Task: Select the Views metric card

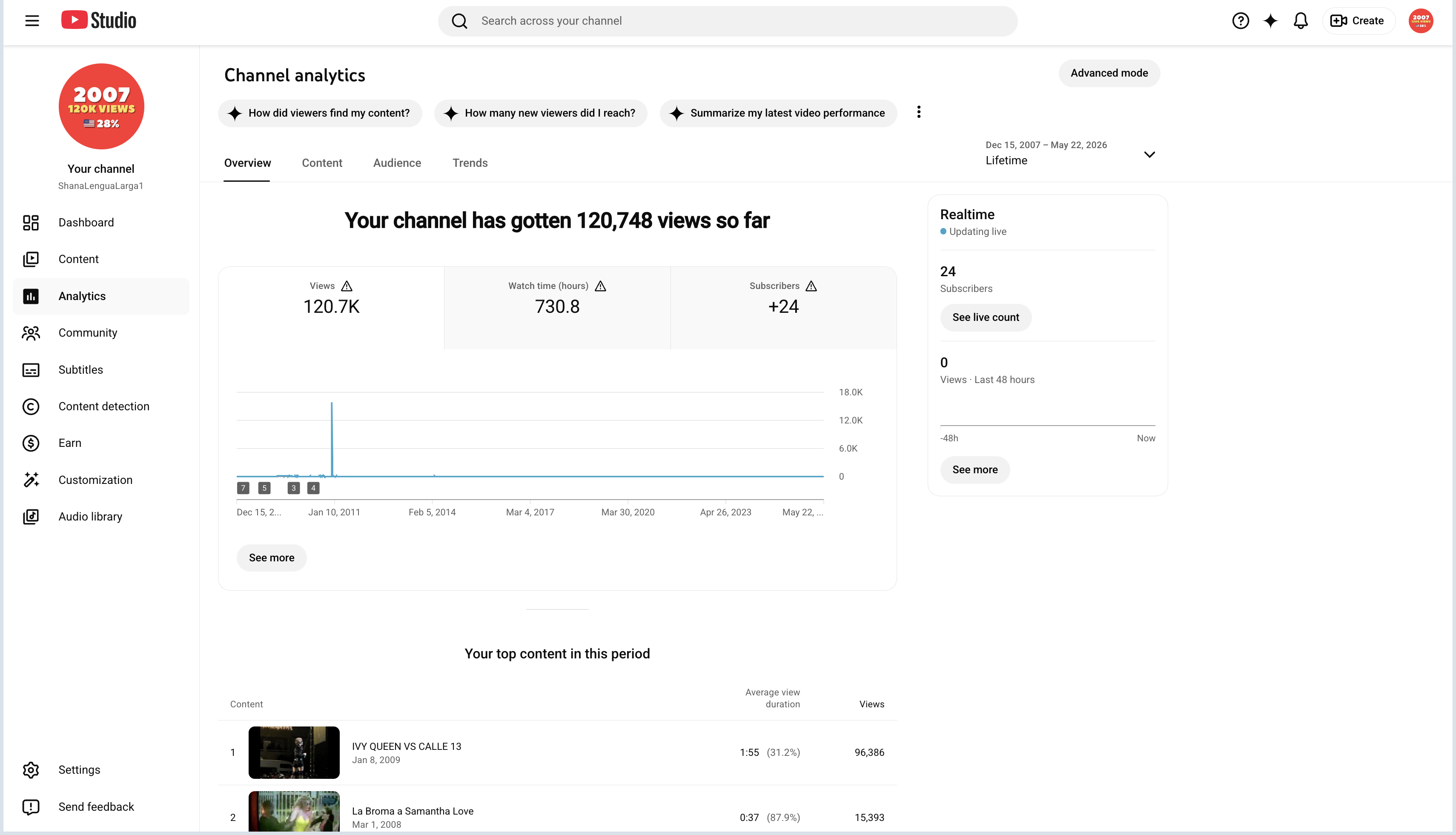Action: tap(332, 308)
